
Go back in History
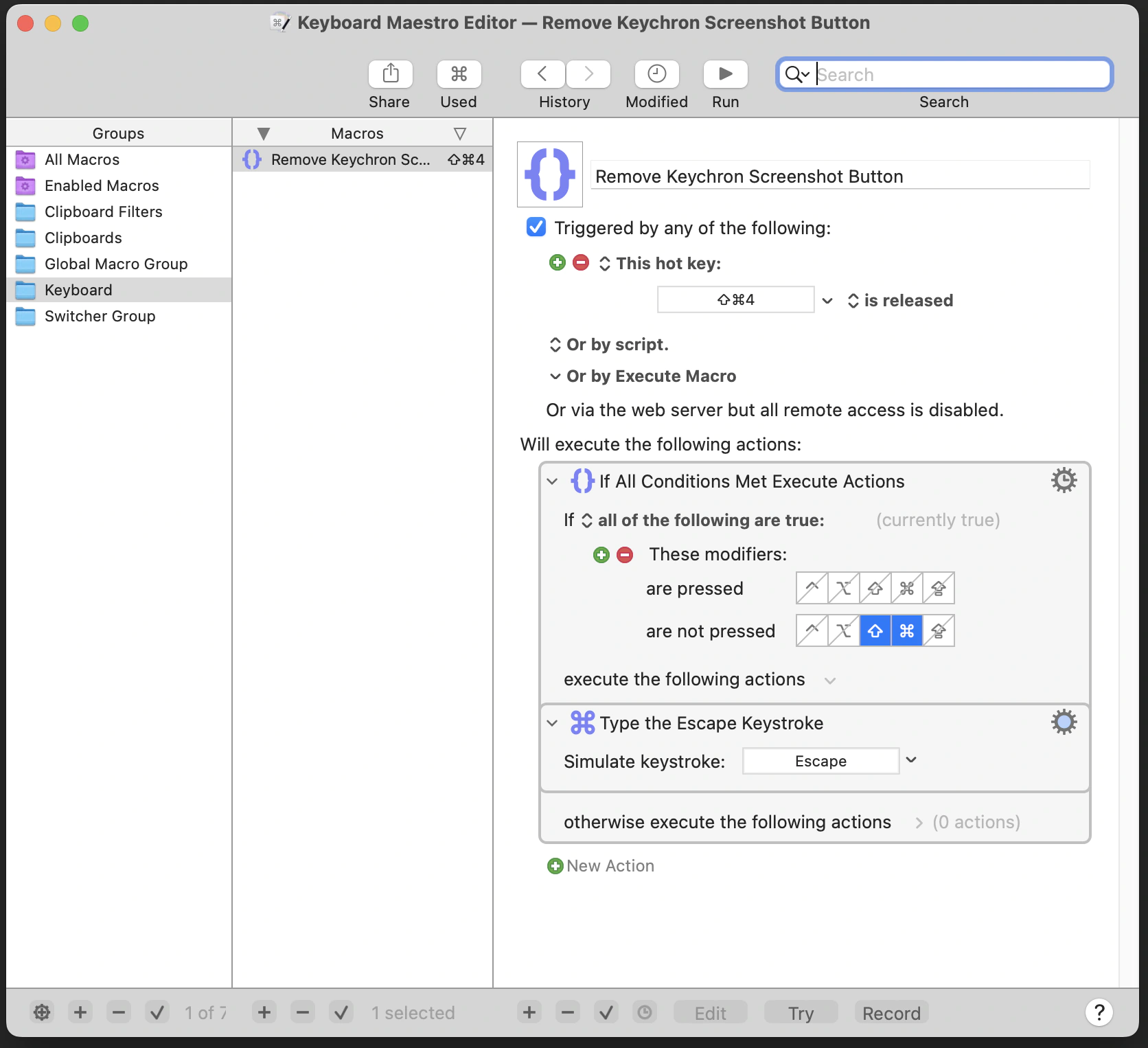542,74
